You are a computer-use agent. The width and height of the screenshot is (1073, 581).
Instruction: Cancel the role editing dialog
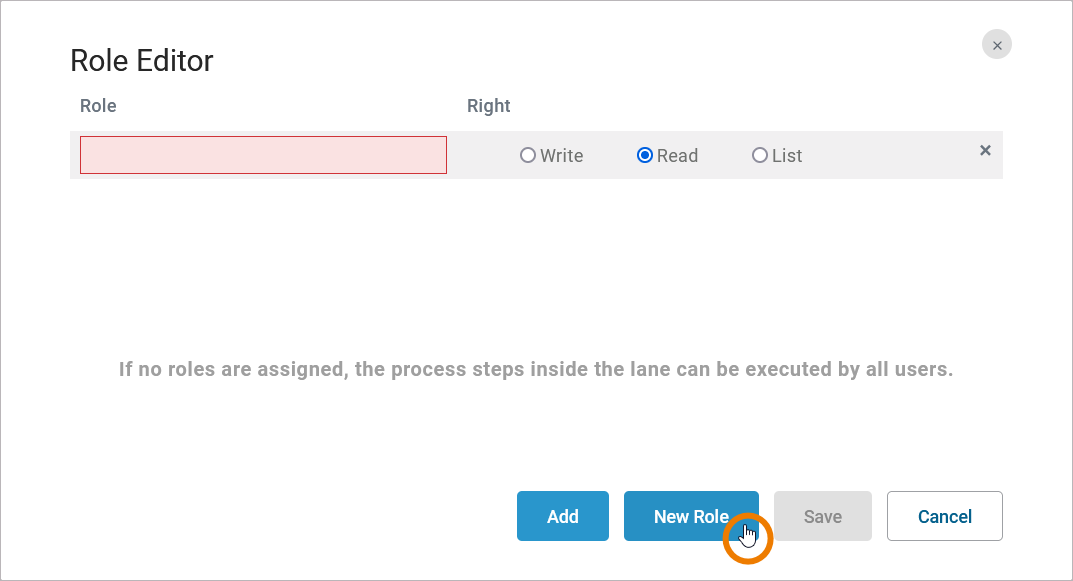[x=944, y=516]
